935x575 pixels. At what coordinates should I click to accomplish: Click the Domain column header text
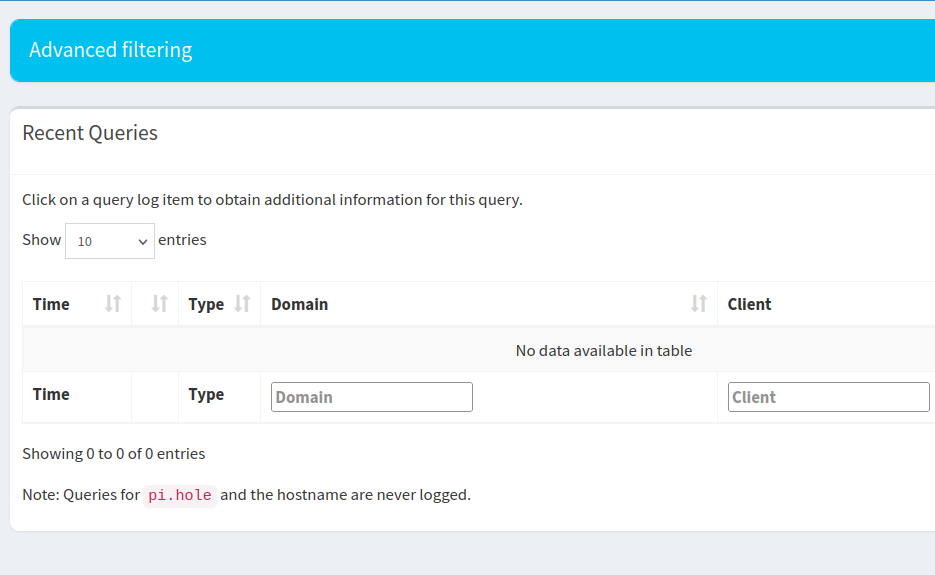(300, 304)
